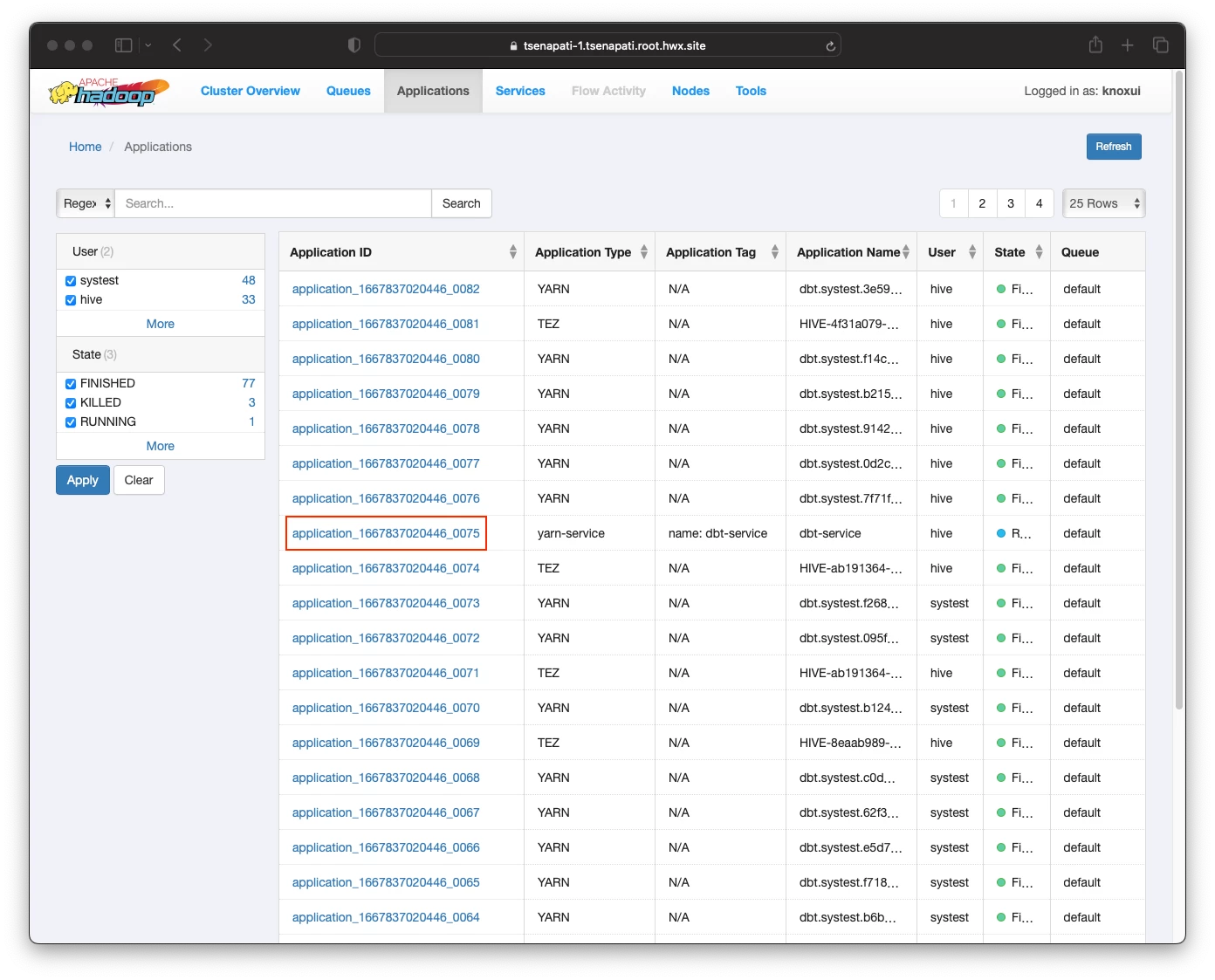Open a new tab with the plus icon
1215x980 pixels.
pos(1128,45)
